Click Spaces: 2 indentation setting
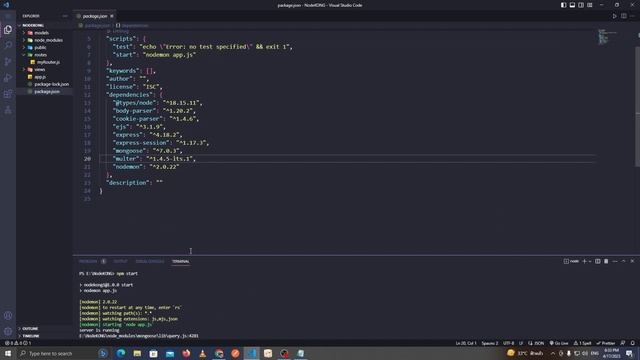Image resolution: width=640 pixels, height=360 pixels. click(489, 343)
